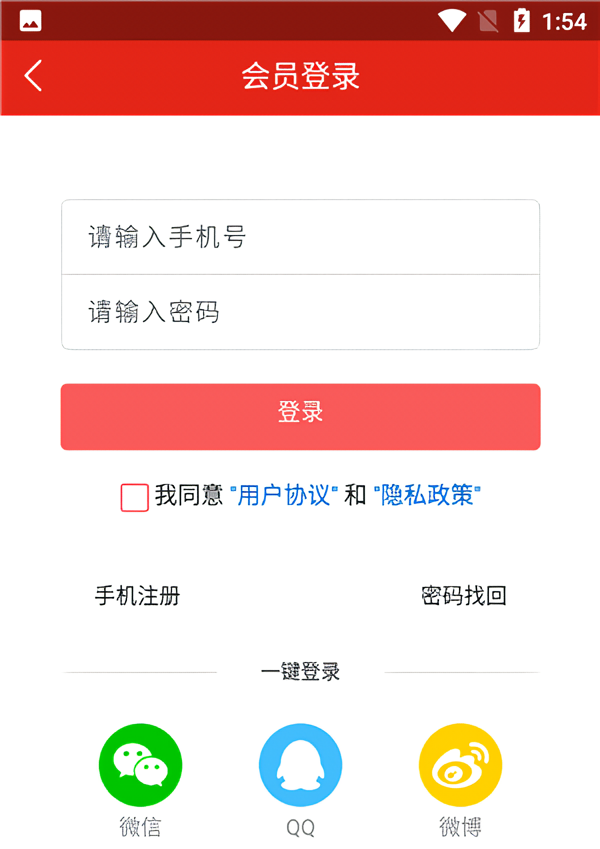Tap the 微博 text label

coord(460,827)
